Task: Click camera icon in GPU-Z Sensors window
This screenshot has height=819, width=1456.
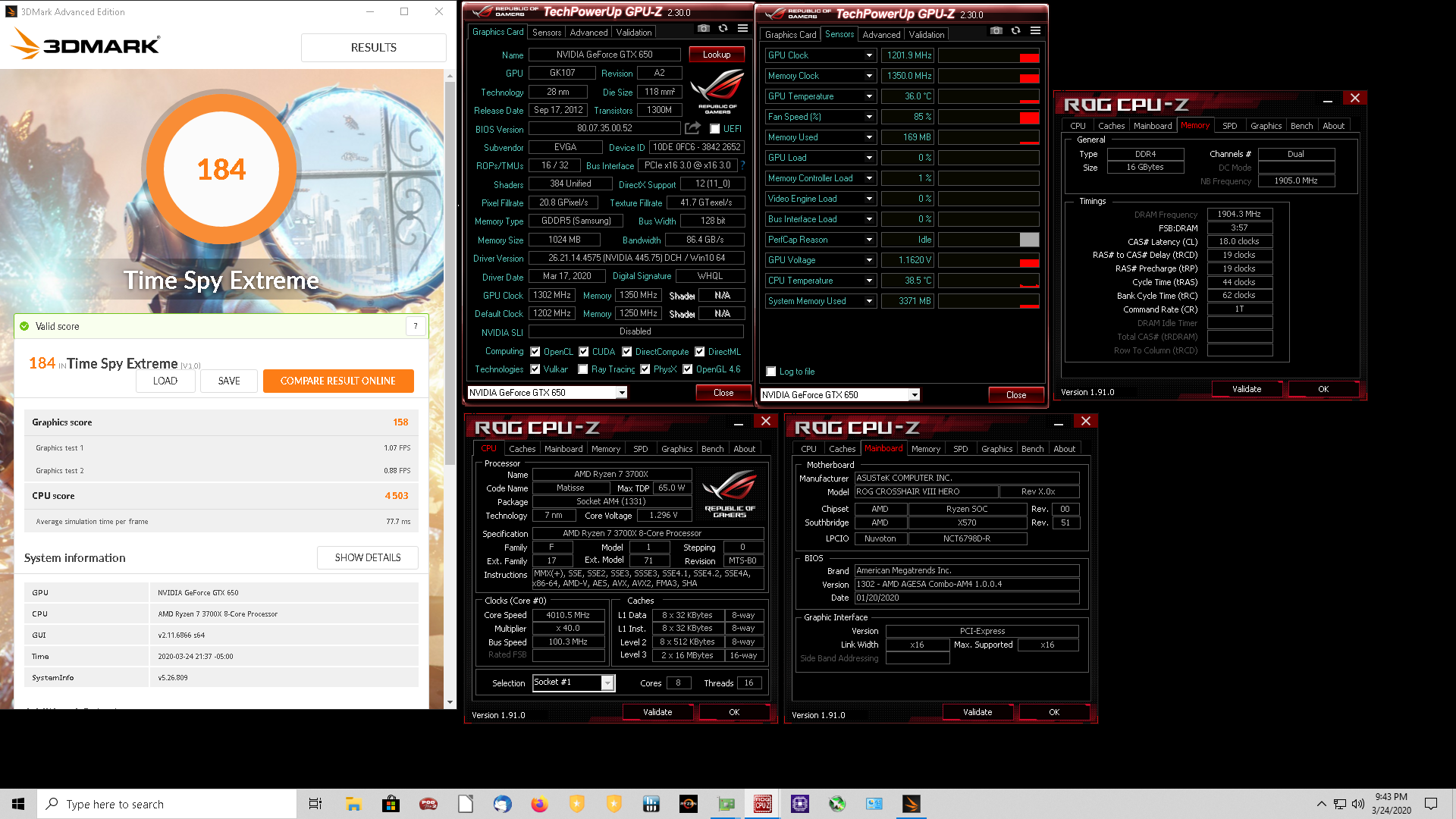Action: 996,31
